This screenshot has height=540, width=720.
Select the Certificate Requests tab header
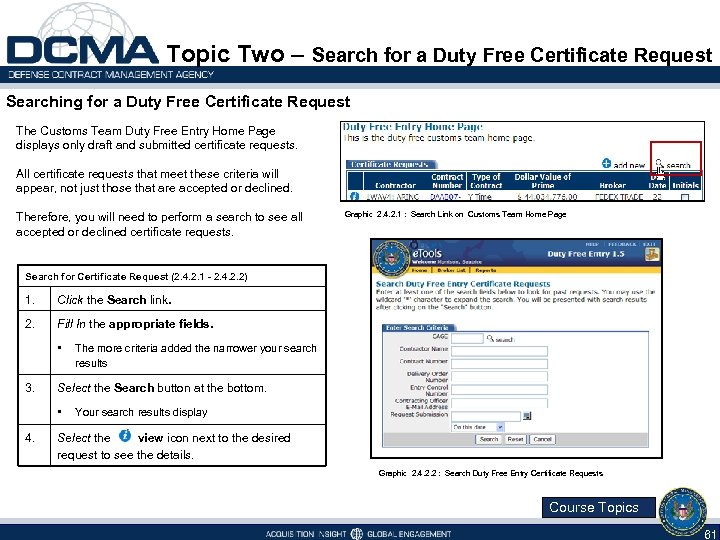[x=390, y=164]
